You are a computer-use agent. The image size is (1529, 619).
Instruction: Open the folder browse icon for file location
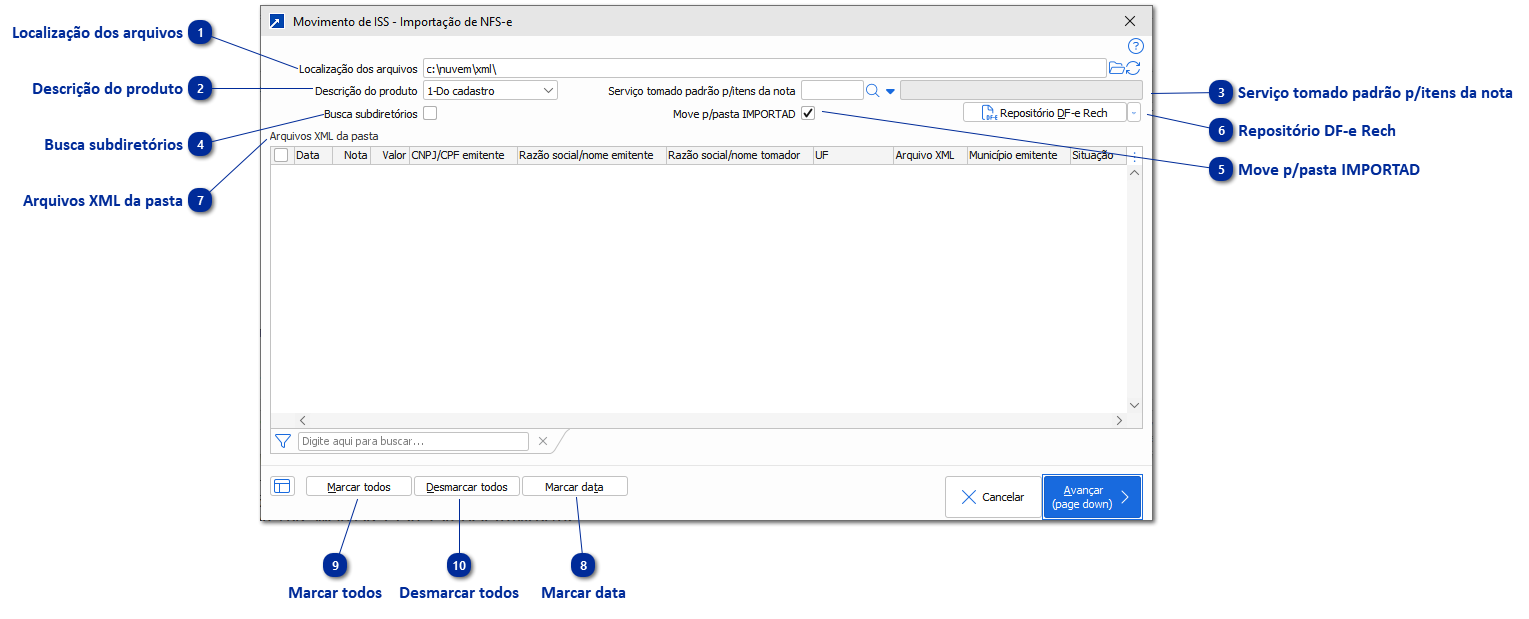(1117, 68)
